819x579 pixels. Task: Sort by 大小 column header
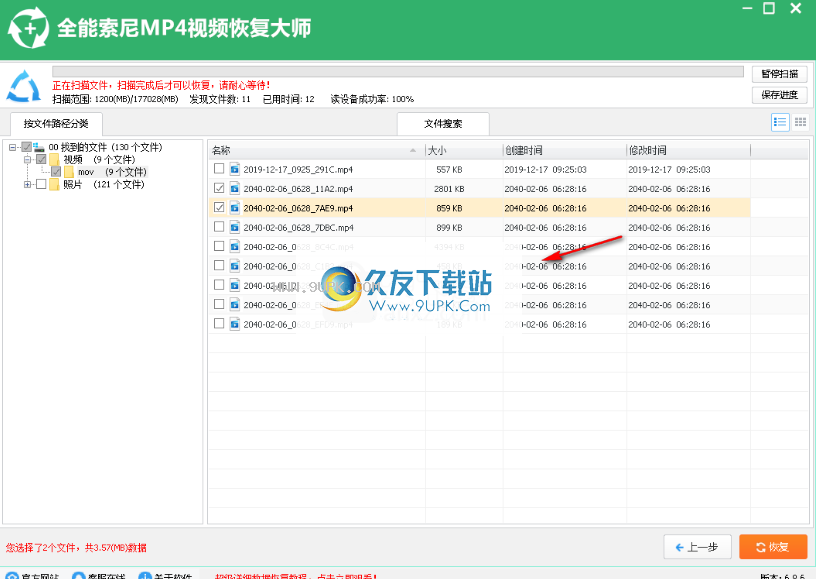pyautogui.click(x=464, y=150)
